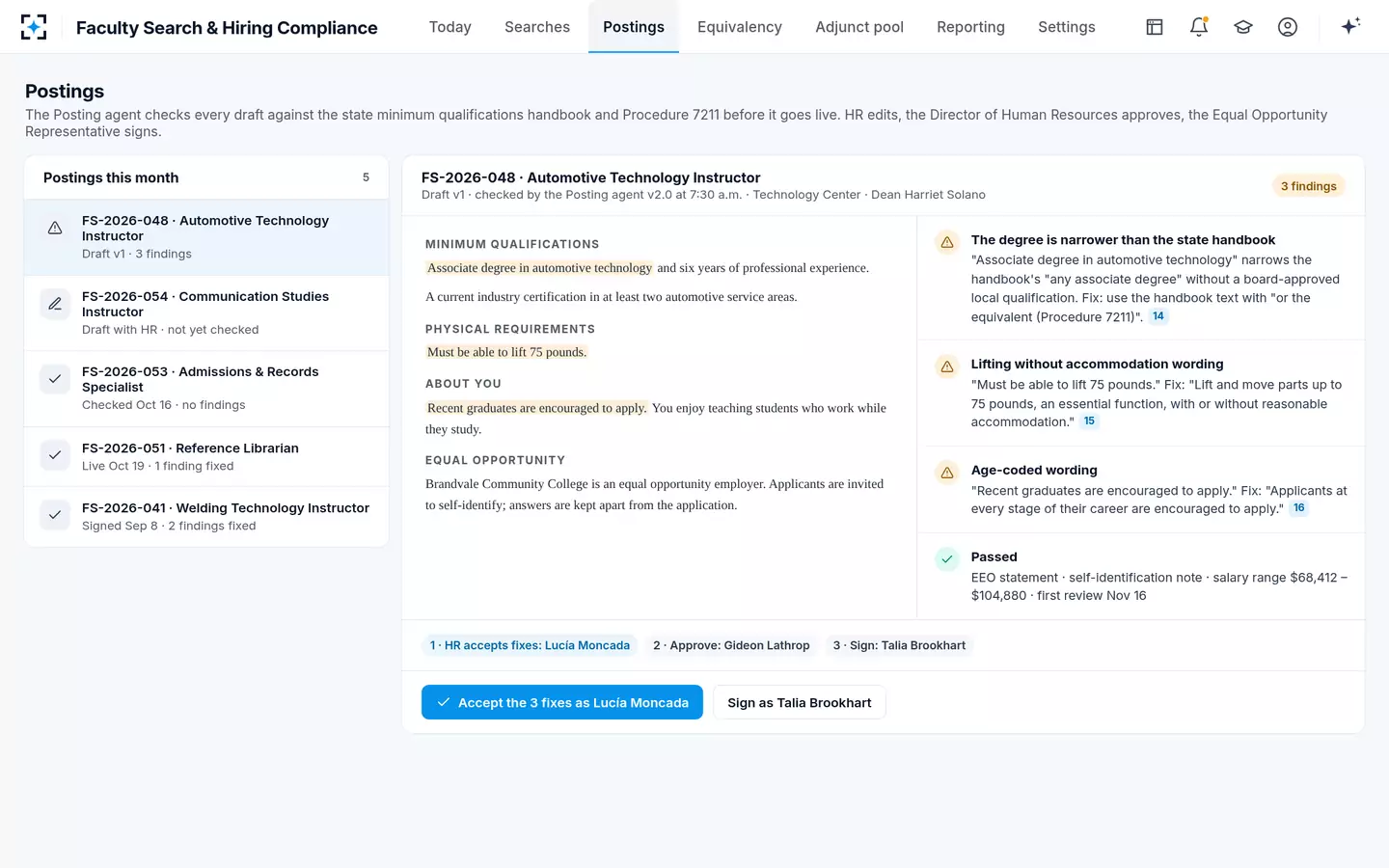Select FS-2026-051 Reference Librarian posting

tap(206, 456)
